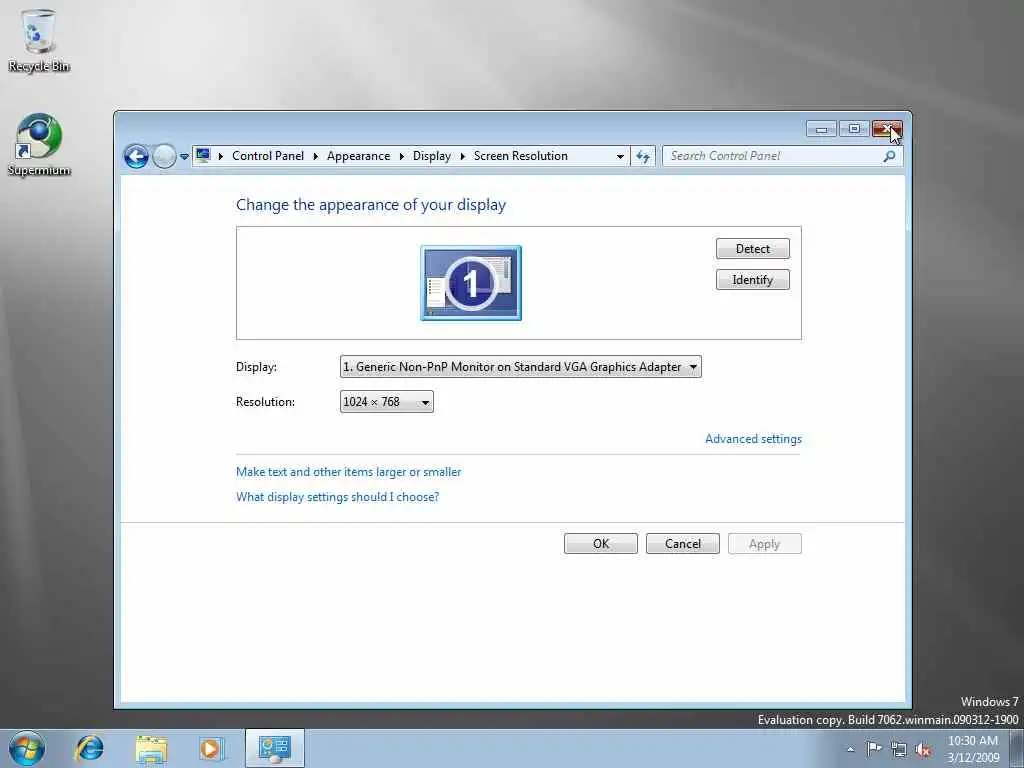The height and width of the screenshot is (768, 1024).
Task: Click the computer icon in address bar
Action: 203,155
